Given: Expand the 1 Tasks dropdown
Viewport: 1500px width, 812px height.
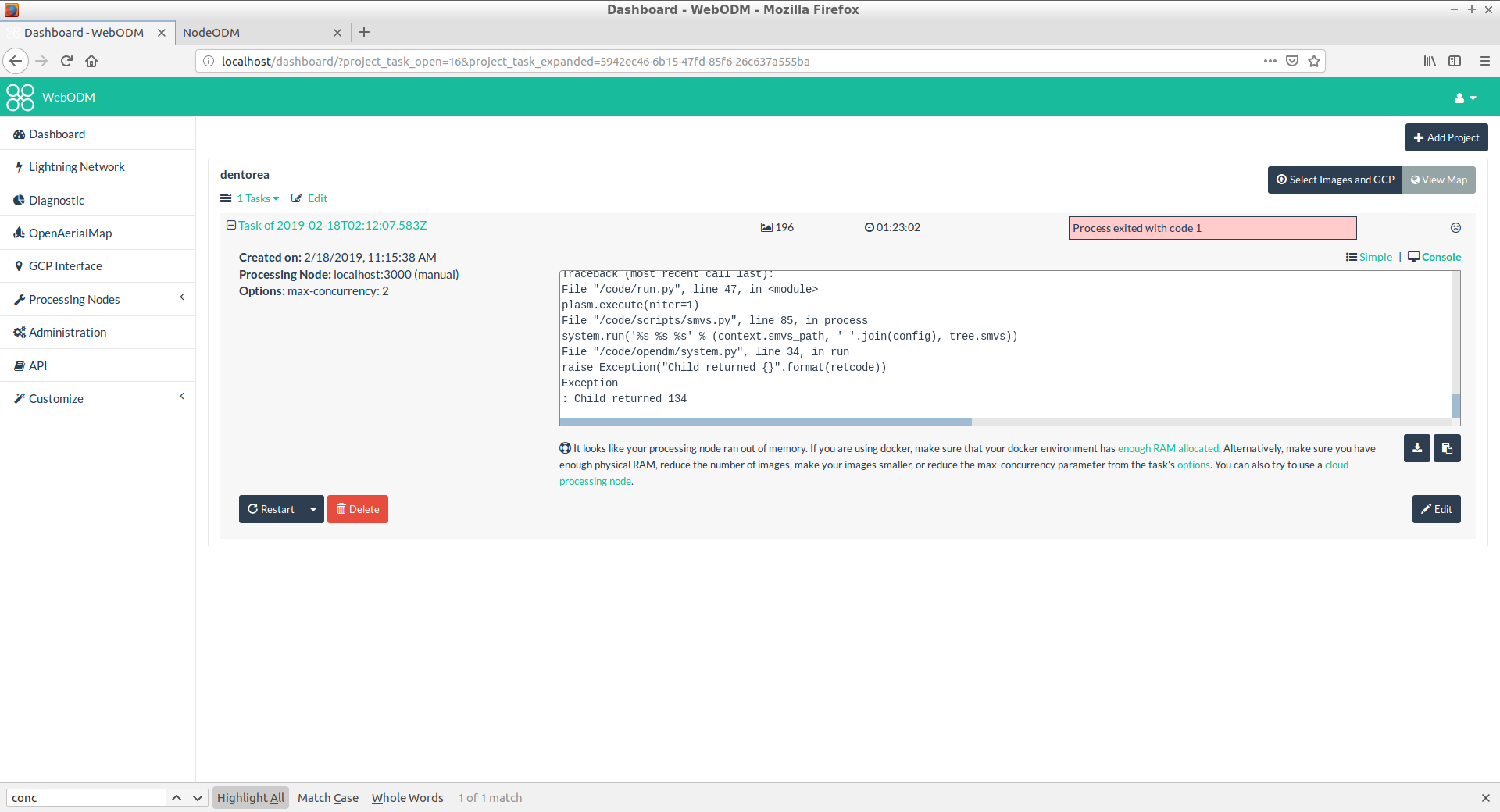Looking at the screenshot, I should click(254, 198).
